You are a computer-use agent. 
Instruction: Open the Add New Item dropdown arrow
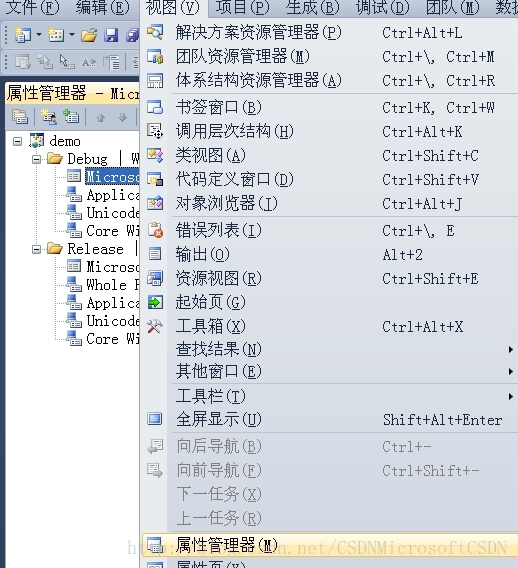[72, 35]
